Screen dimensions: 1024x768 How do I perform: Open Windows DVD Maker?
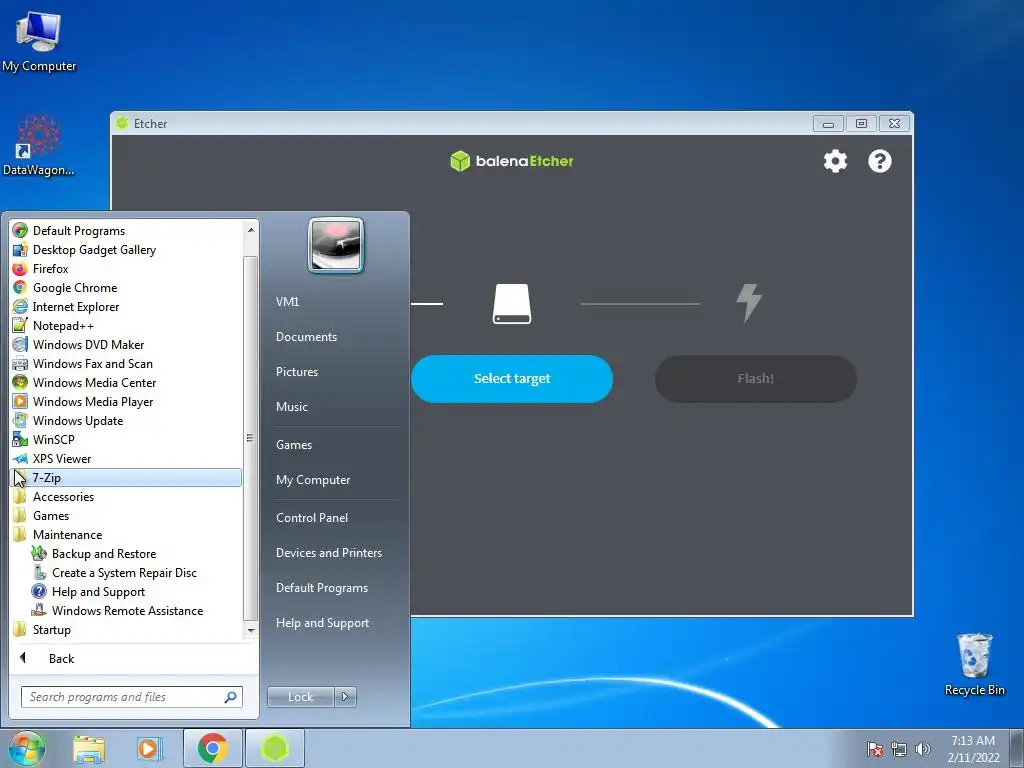127,344
